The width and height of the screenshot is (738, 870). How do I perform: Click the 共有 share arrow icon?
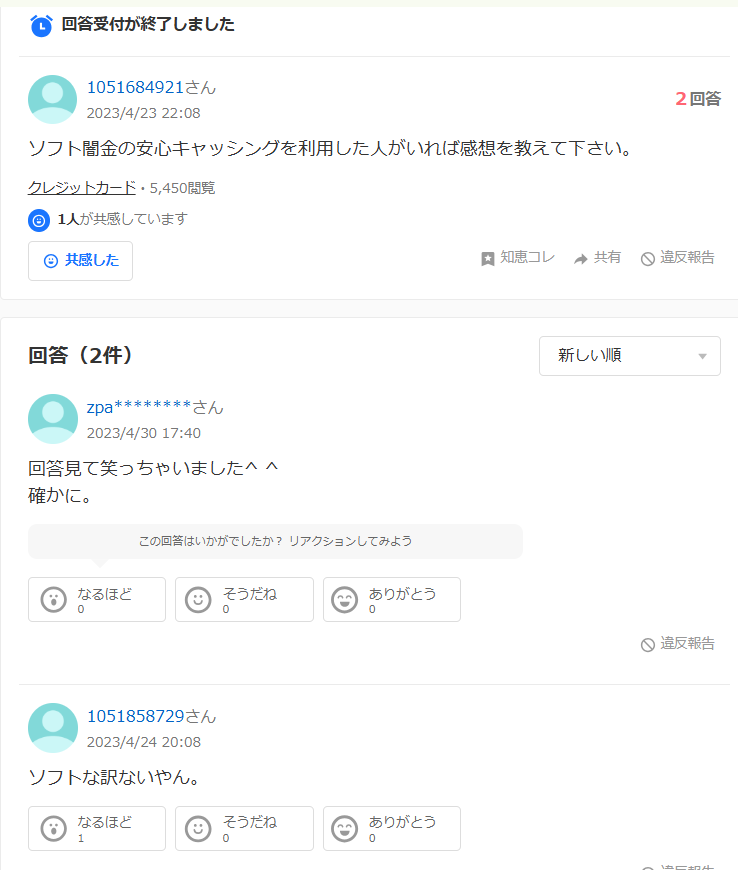(x=580, y=259)
